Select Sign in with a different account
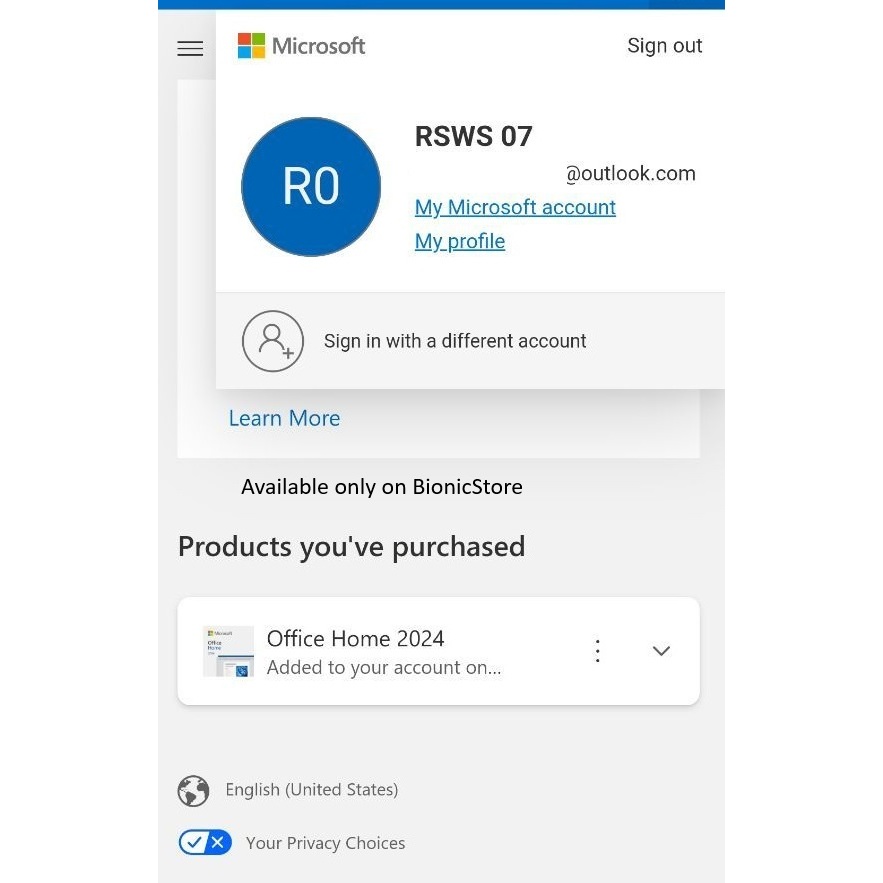The height and width of the screenshot is (883, 883). click(455, 341)
